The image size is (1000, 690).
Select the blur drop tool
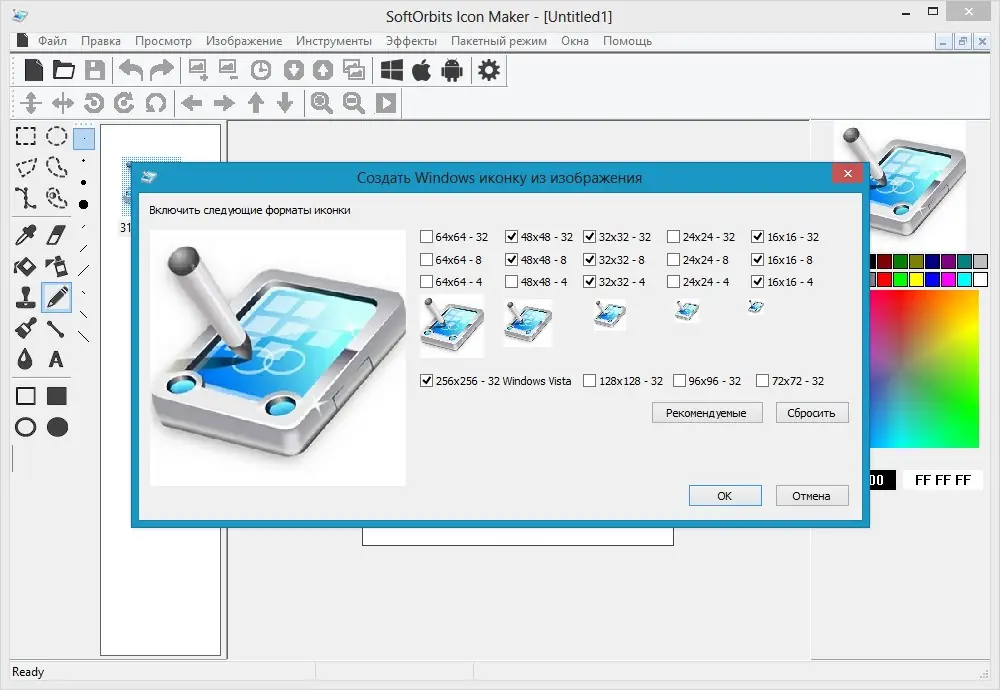point(25,360)
